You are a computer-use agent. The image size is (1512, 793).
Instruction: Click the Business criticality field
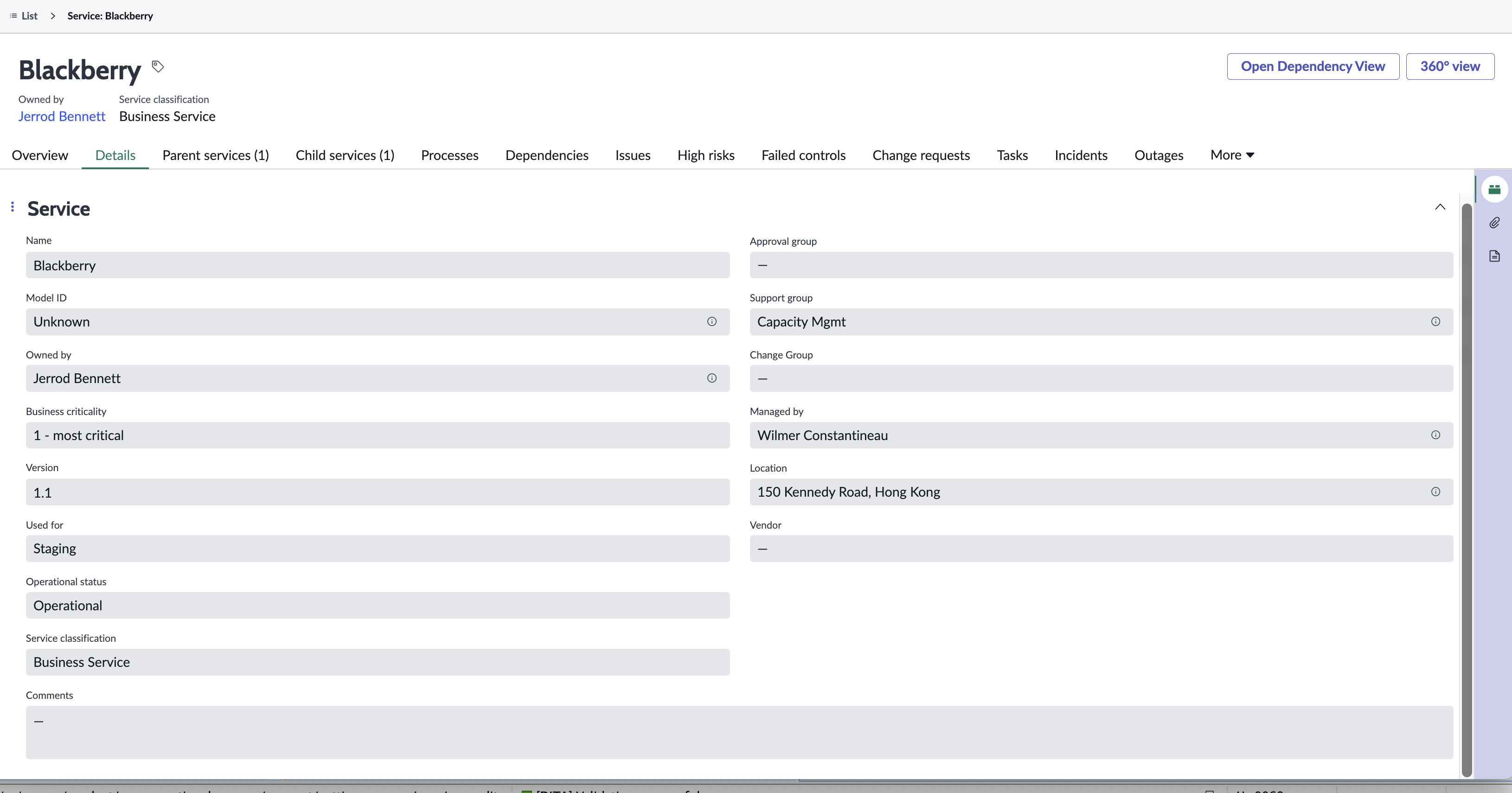(x=378, y=435)
